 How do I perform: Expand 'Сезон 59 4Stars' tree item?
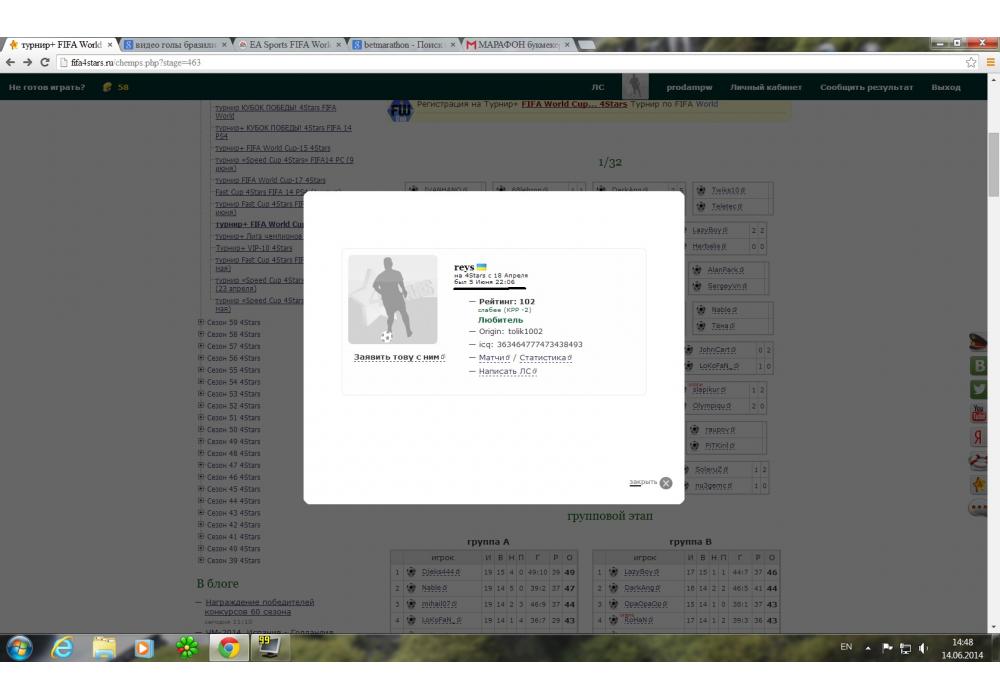(201, 322)
